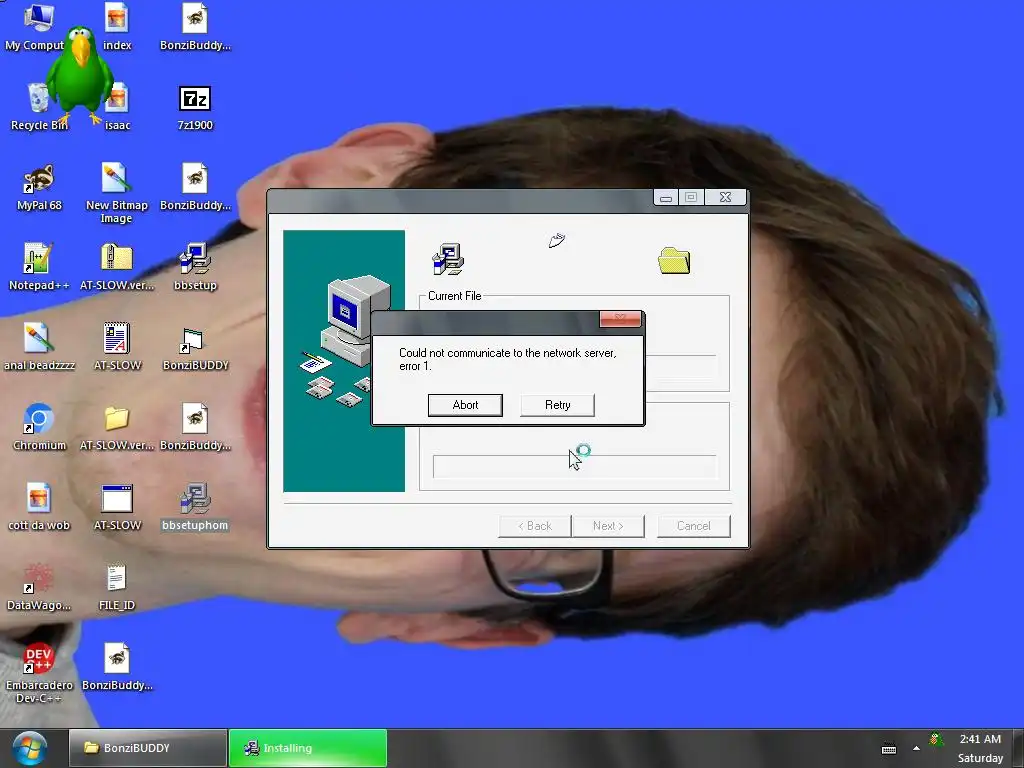Select the index file icon
Screen dimensions: 1024x768
tap(117, 26)
